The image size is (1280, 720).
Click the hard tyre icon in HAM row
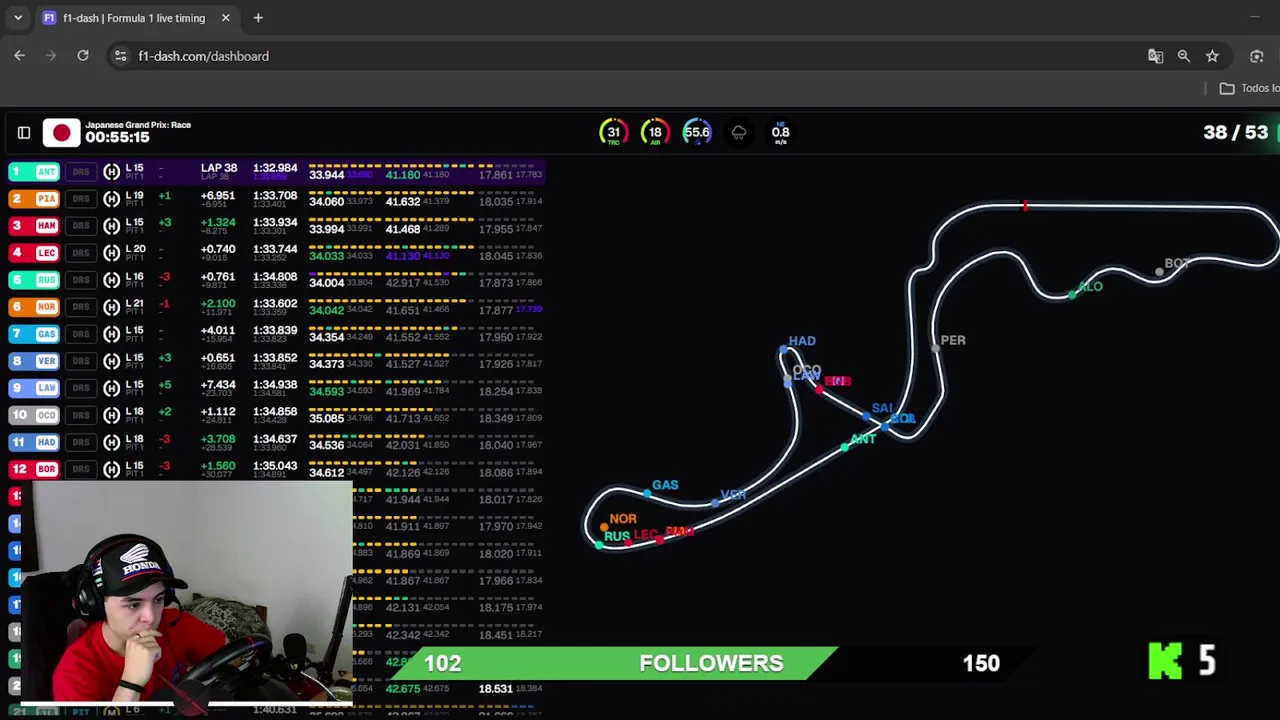coord(111,226)
